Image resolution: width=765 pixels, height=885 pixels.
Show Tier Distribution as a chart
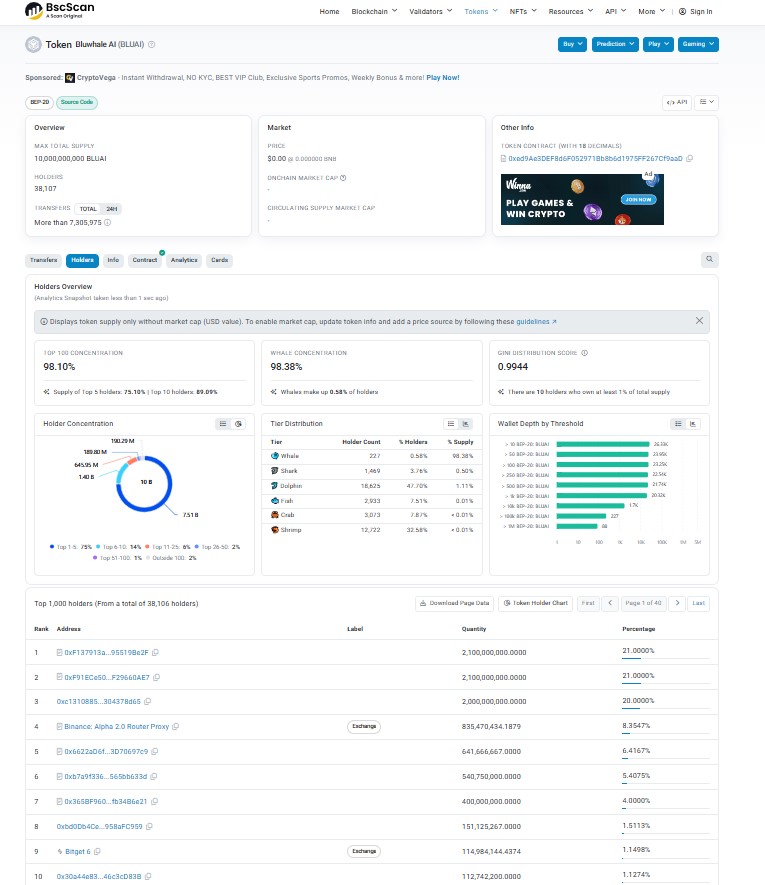[466, 424]
